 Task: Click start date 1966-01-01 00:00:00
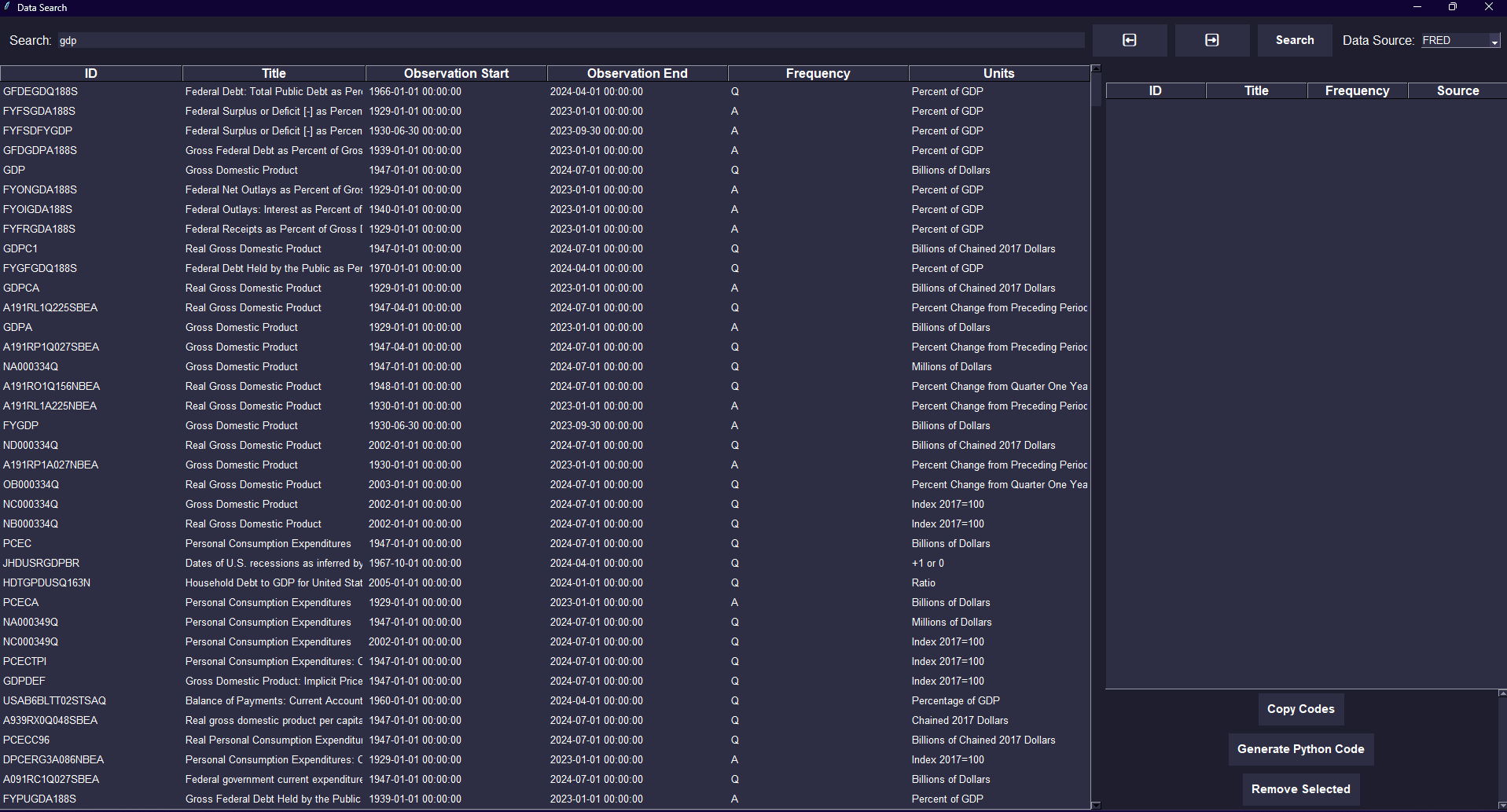(x=415, y=92)
